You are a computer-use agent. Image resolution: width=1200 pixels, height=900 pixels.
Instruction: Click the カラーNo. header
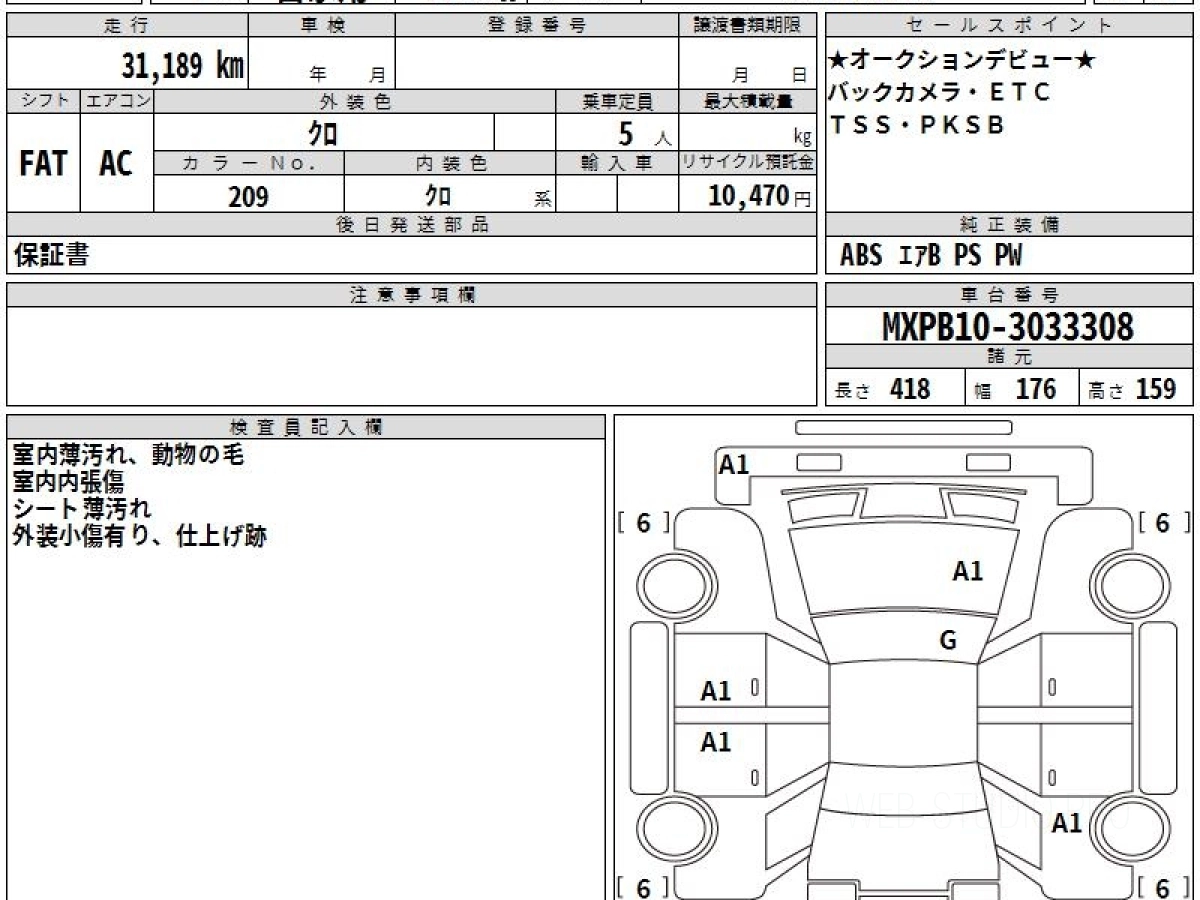[249, 163]
